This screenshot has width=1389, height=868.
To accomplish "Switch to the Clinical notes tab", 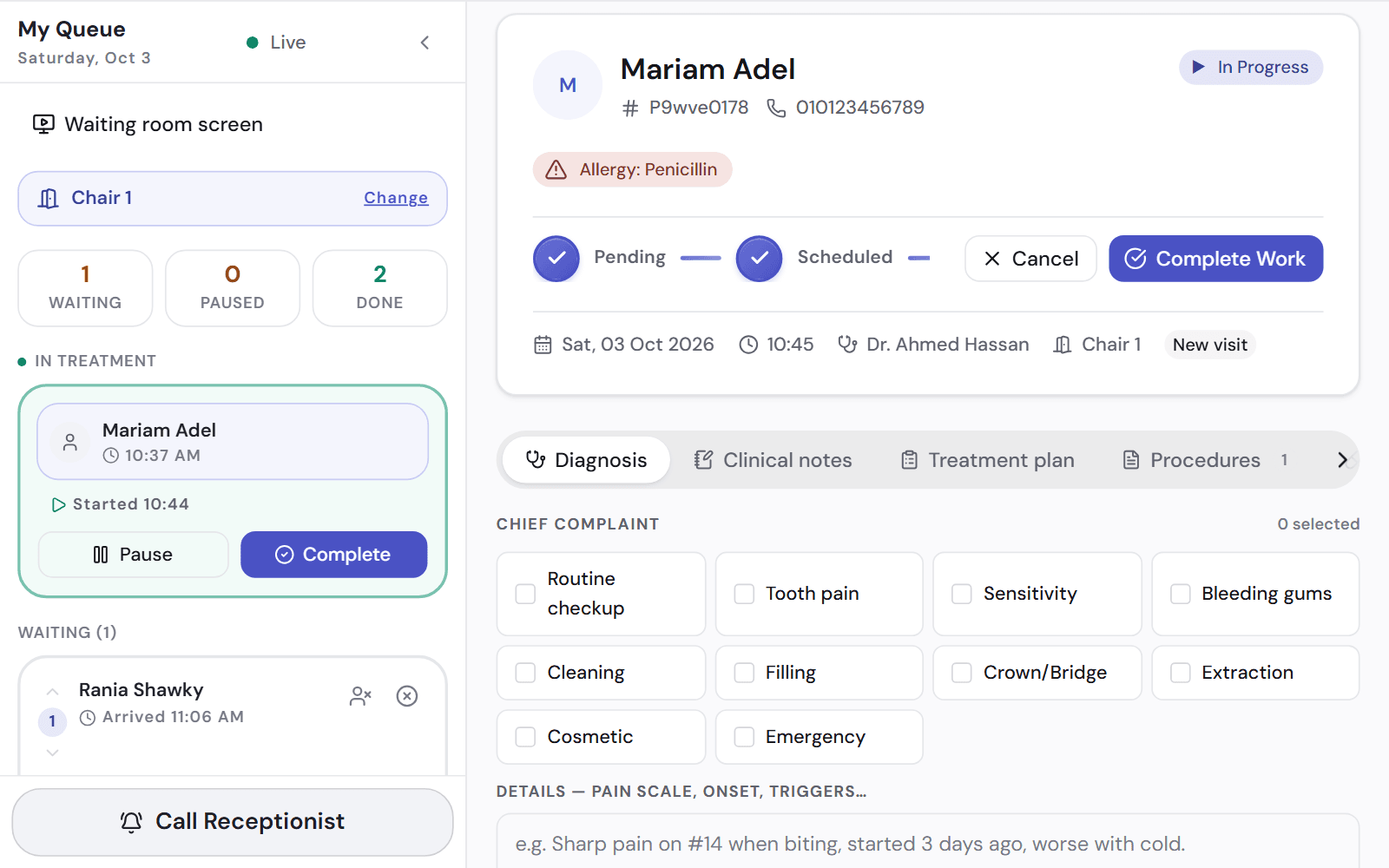I will (773, 460).
